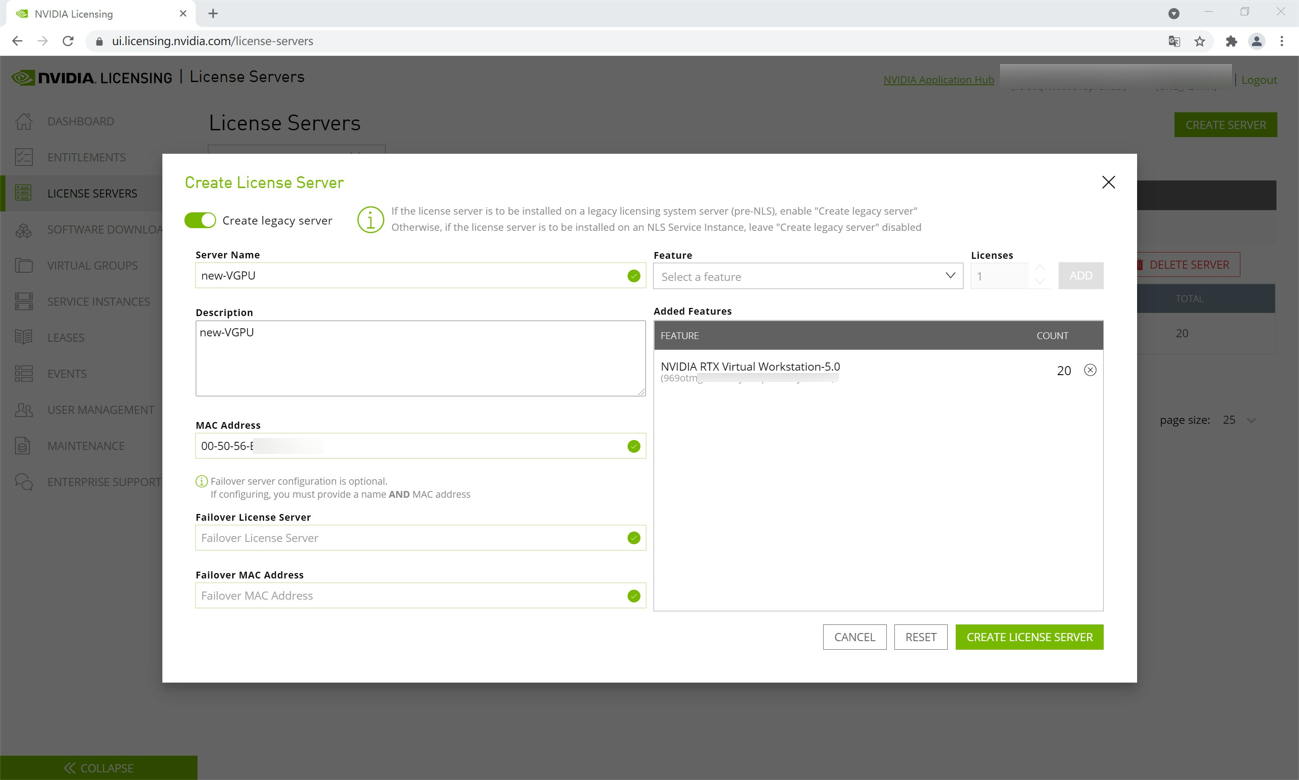Open the page size dropdown

(1239, 420)
